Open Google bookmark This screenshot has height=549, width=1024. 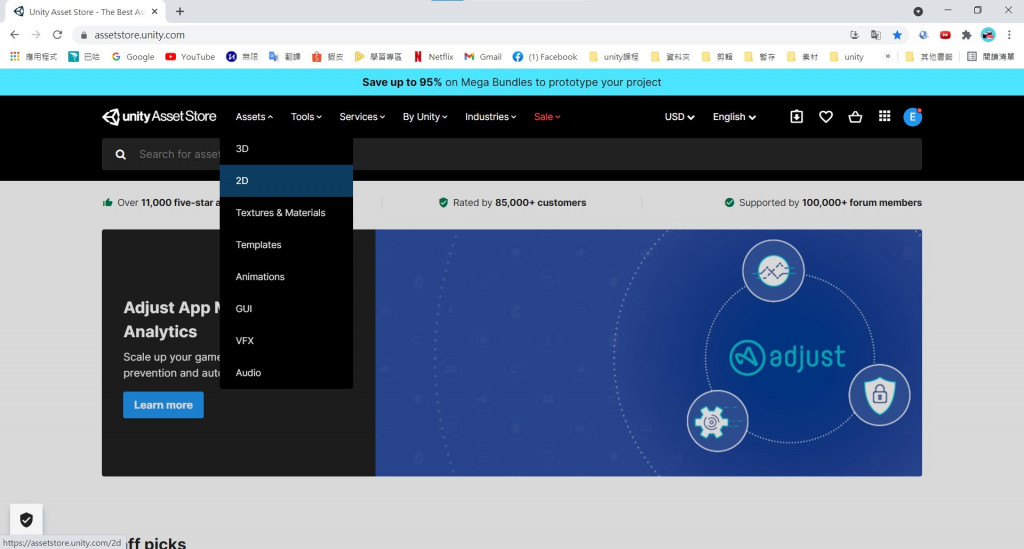click(x=133, y=57)
